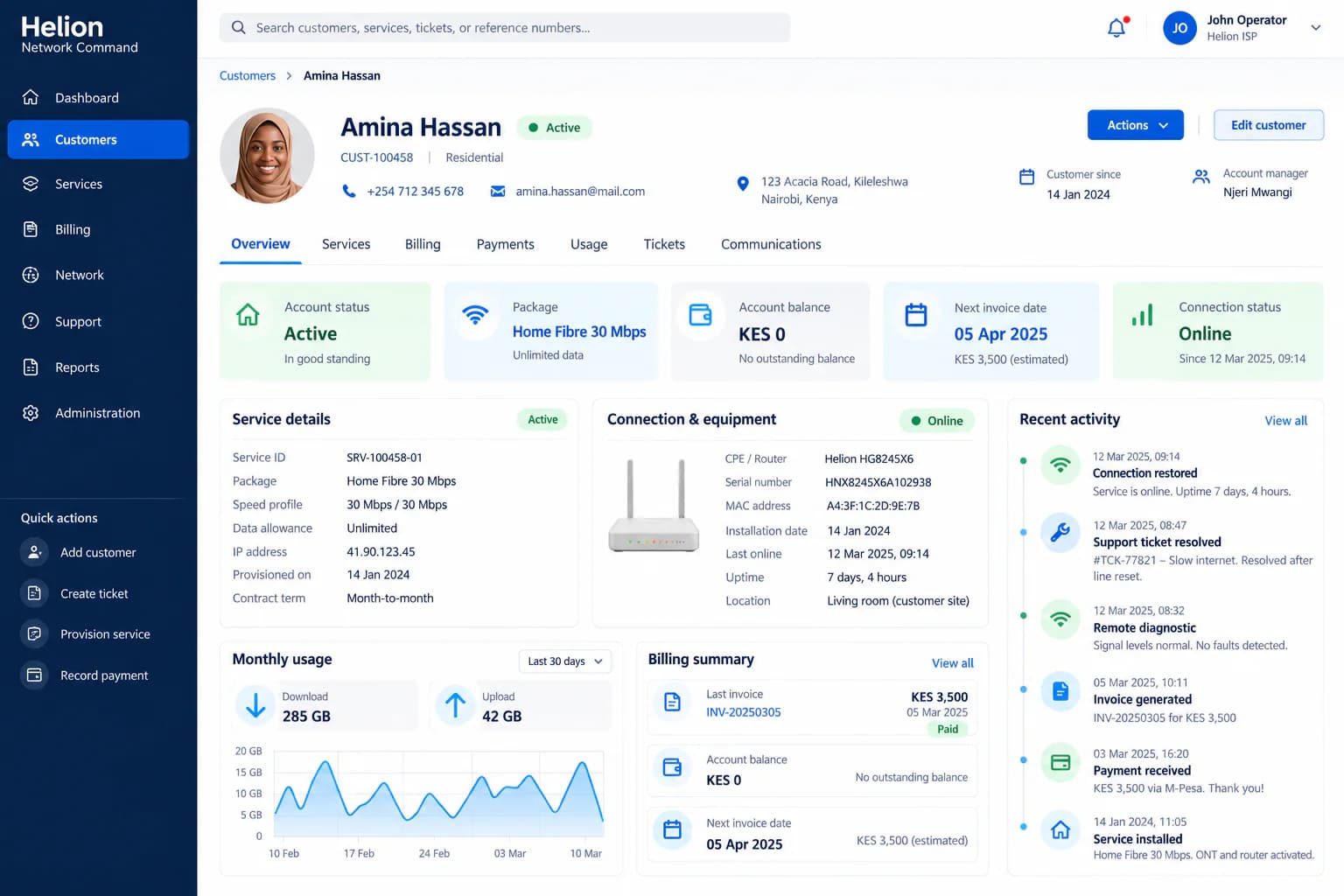
Task: Click the Edit customer button
Action: [1269, 125]
